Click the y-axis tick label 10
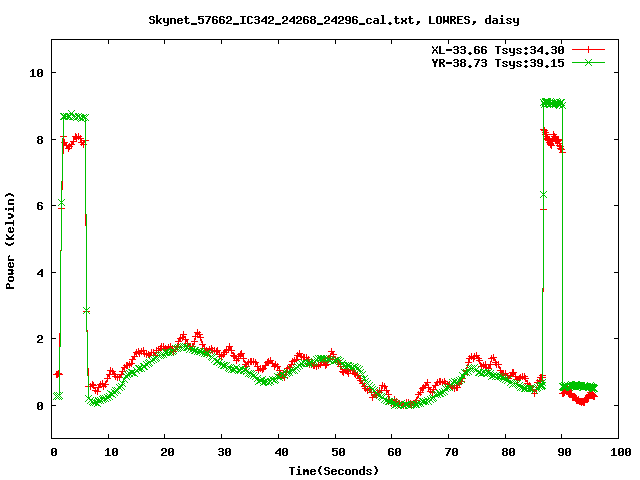This screenshot has height=480, width=640. coord(36,73)
